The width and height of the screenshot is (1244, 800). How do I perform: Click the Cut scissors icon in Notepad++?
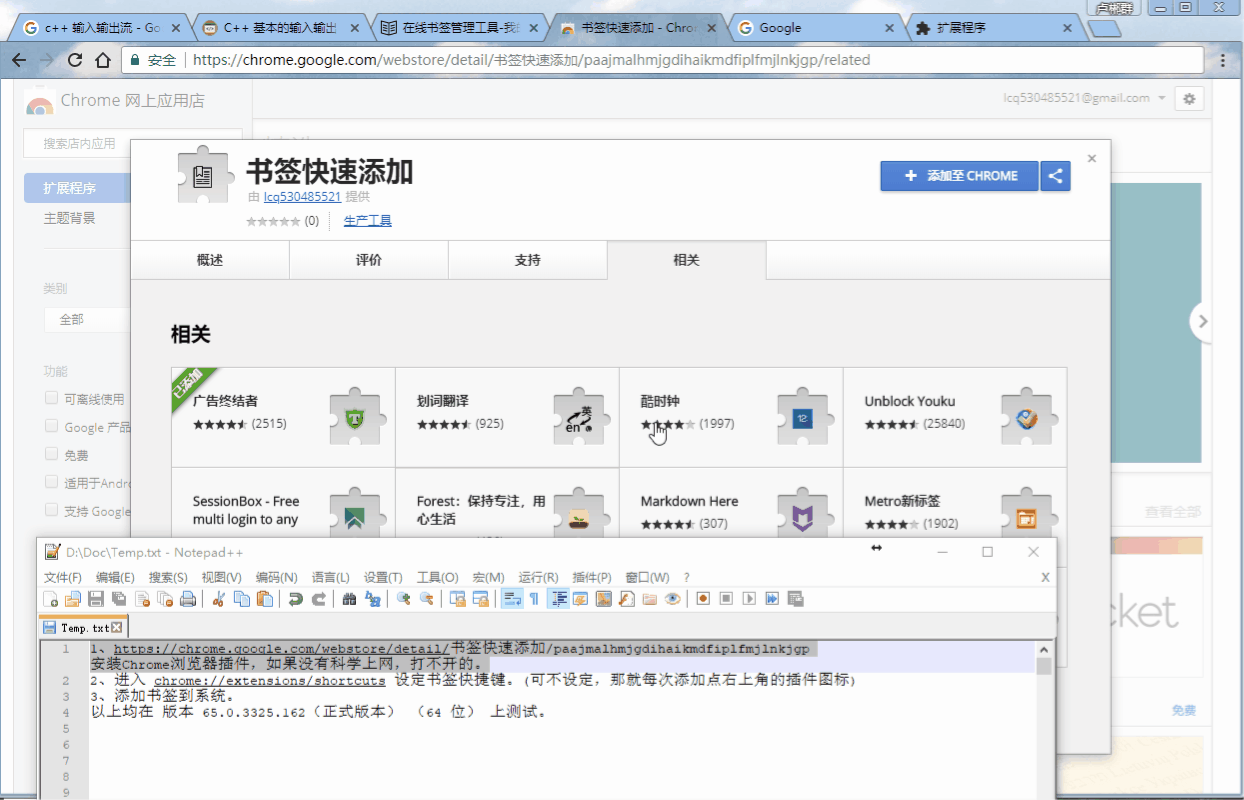[218, 599]
